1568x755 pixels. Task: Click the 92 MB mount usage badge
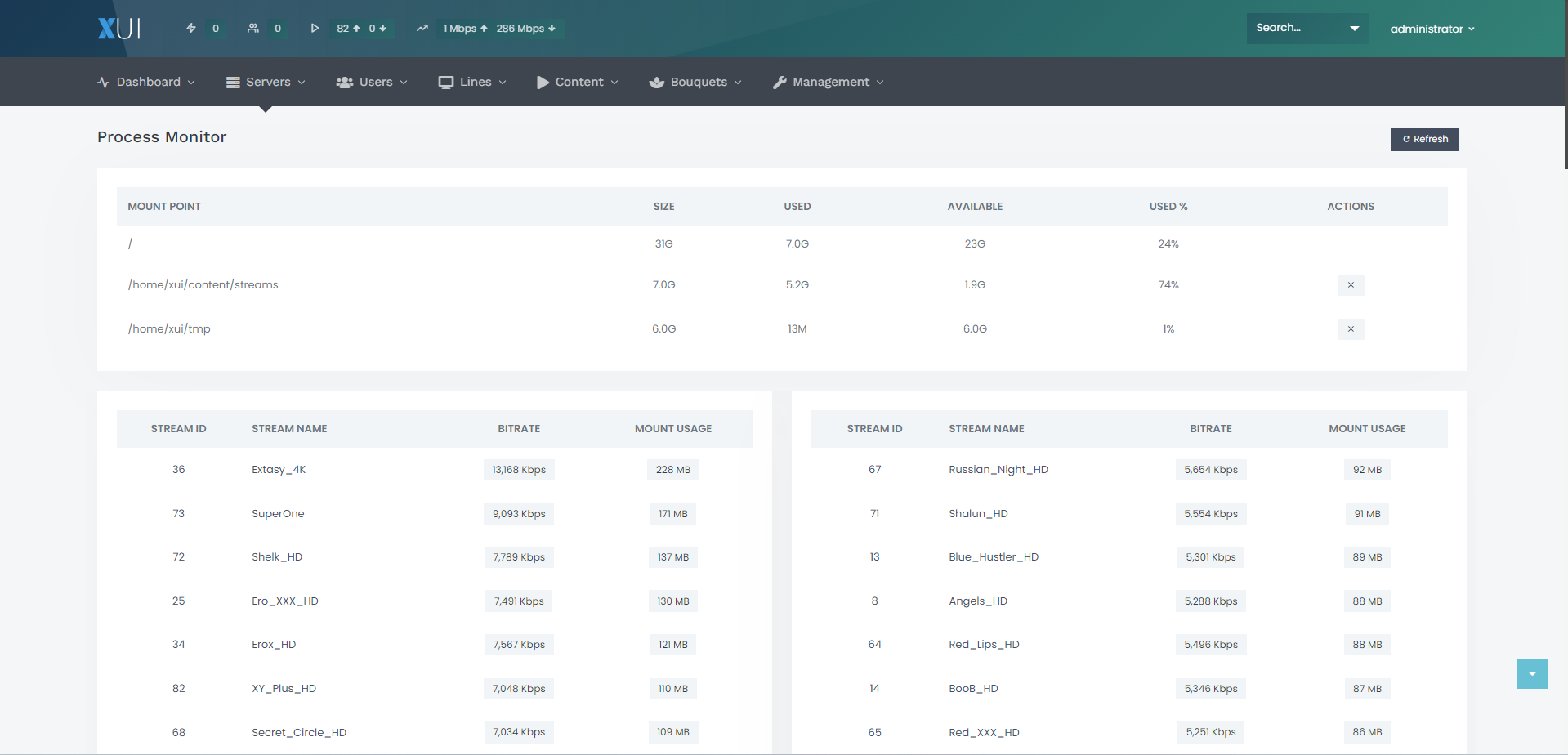1367,470
